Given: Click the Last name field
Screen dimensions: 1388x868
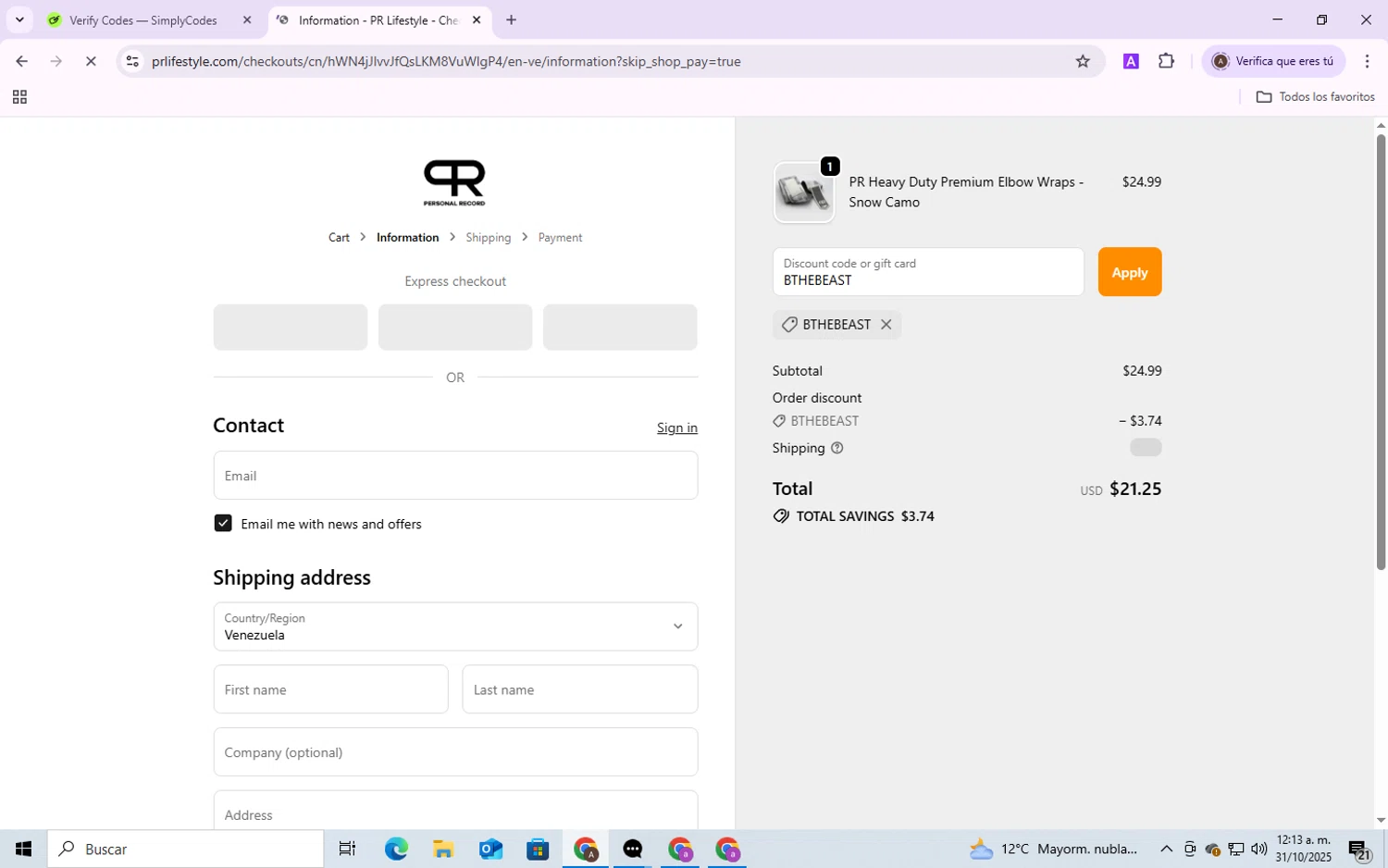Looking at the screenshot, I should pyautogui.click(x=580, y=689).
